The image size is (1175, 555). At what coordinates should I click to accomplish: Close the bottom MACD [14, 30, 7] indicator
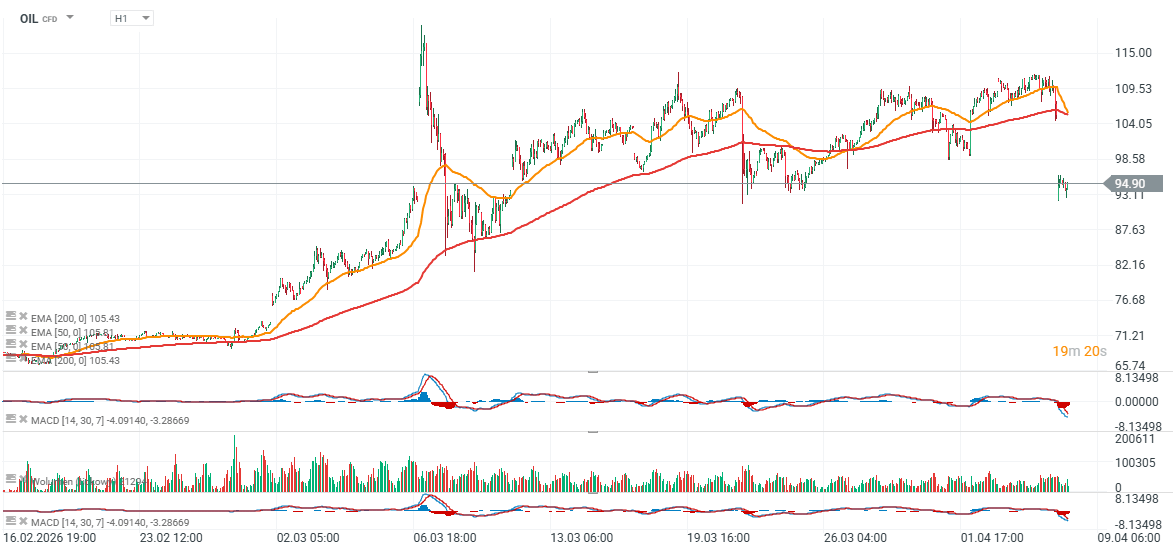23,523
